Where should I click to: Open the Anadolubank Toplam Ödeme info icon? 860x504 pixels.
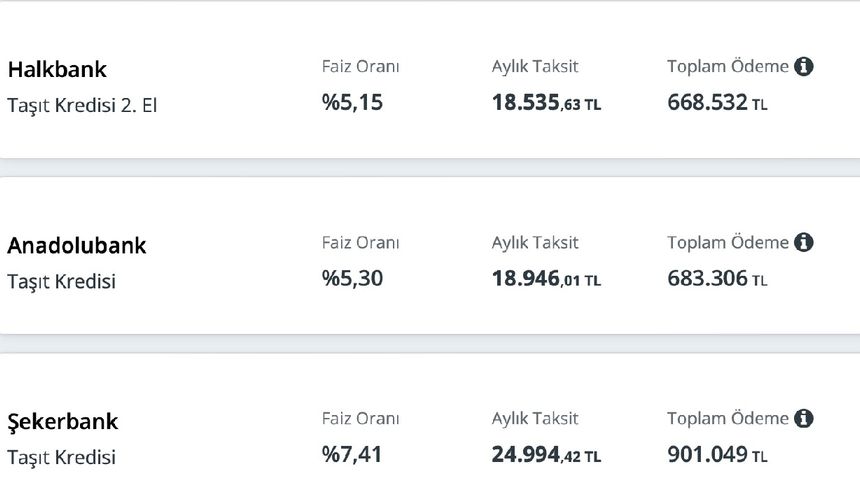804,242
